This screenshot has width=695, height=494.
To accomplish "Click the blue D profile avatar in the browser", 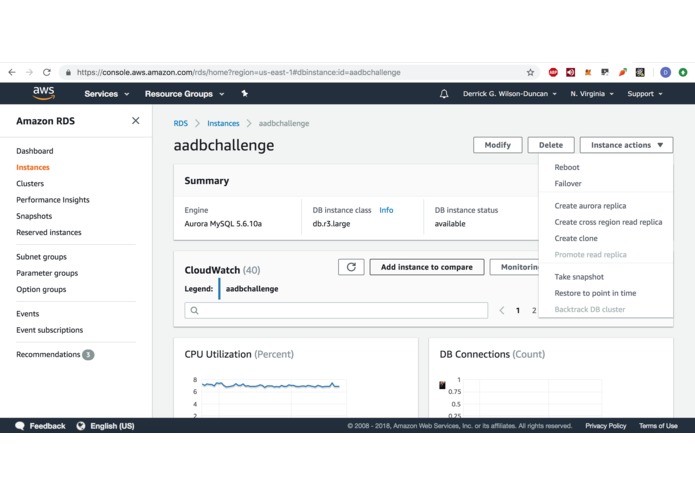I will [x=665, y=72].
